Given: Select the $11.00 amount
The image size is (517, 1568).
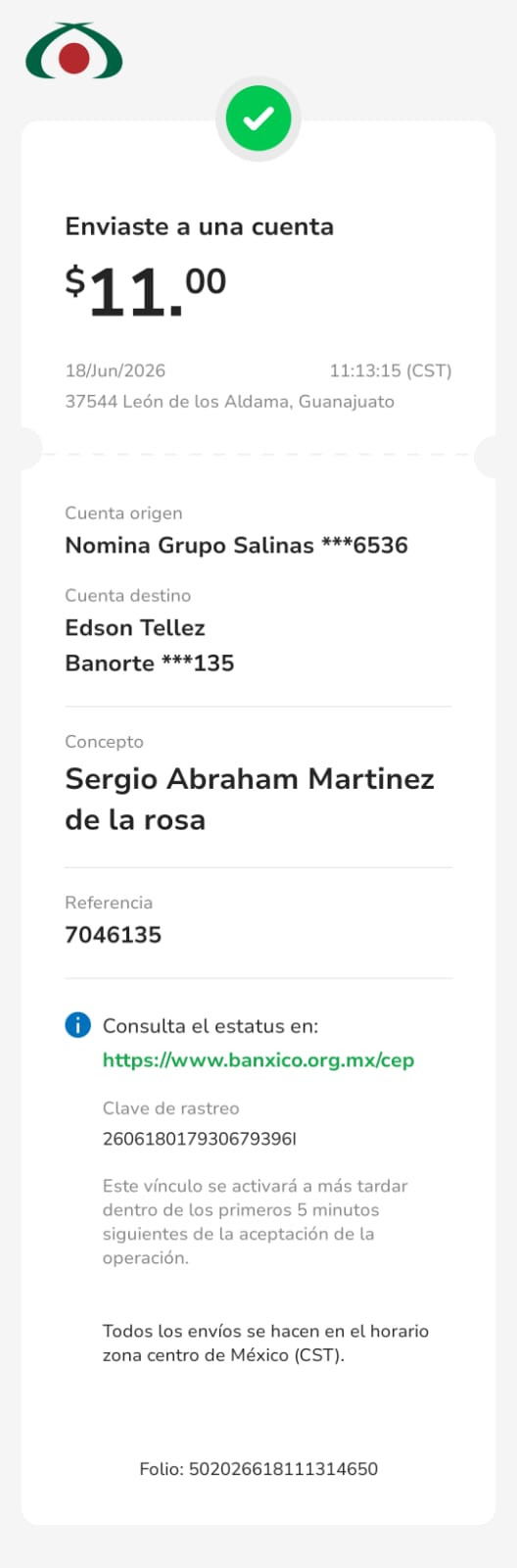Looking at the screenshot, I should coord(146,292).
